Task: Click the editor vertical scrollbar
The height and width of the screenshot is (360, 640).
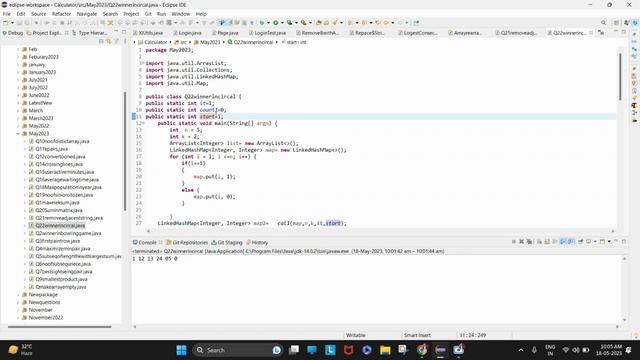Action: pyautogui.click(x=620, y=76)
